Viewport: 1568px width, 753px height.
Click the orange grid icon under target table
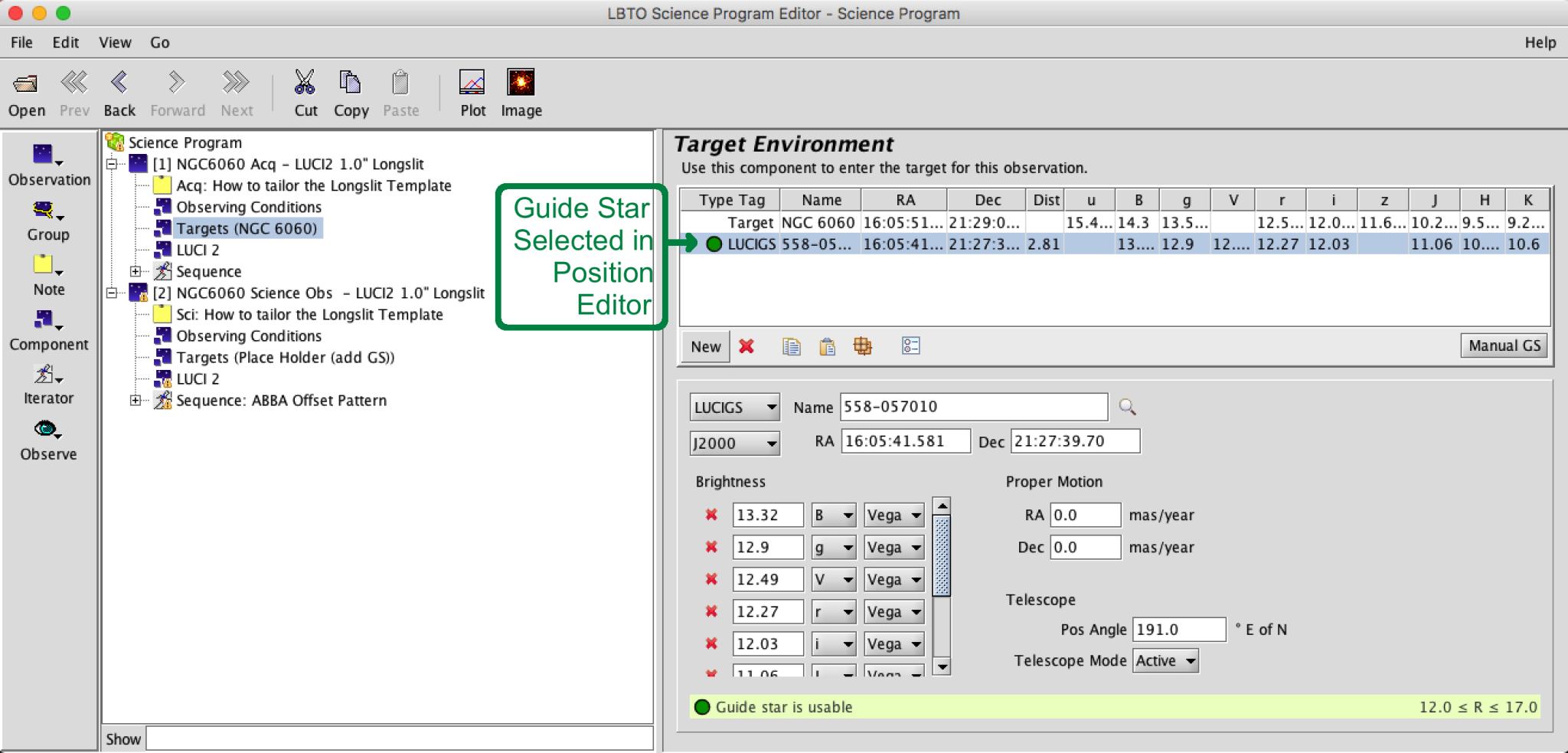coord(863,346)
